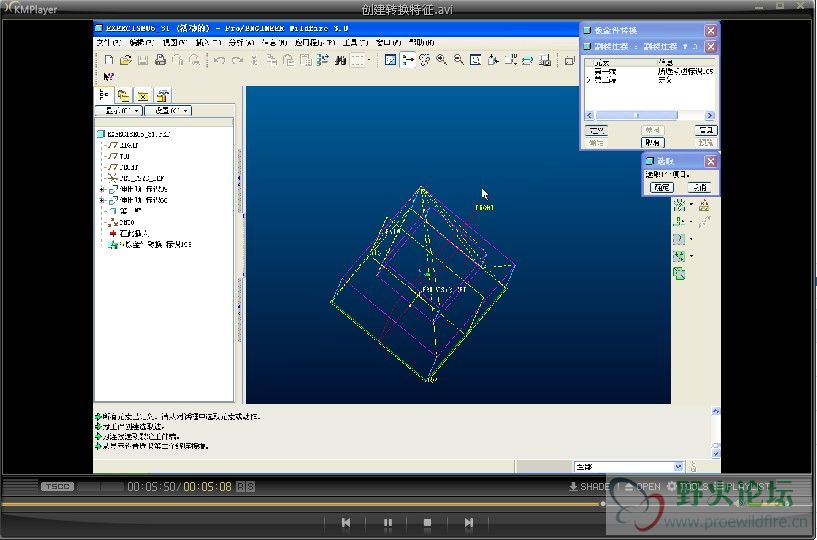Screen dimensions: 817x540
Task: Select the first element row in conversion dialog
Action: (x=649, y=71)
